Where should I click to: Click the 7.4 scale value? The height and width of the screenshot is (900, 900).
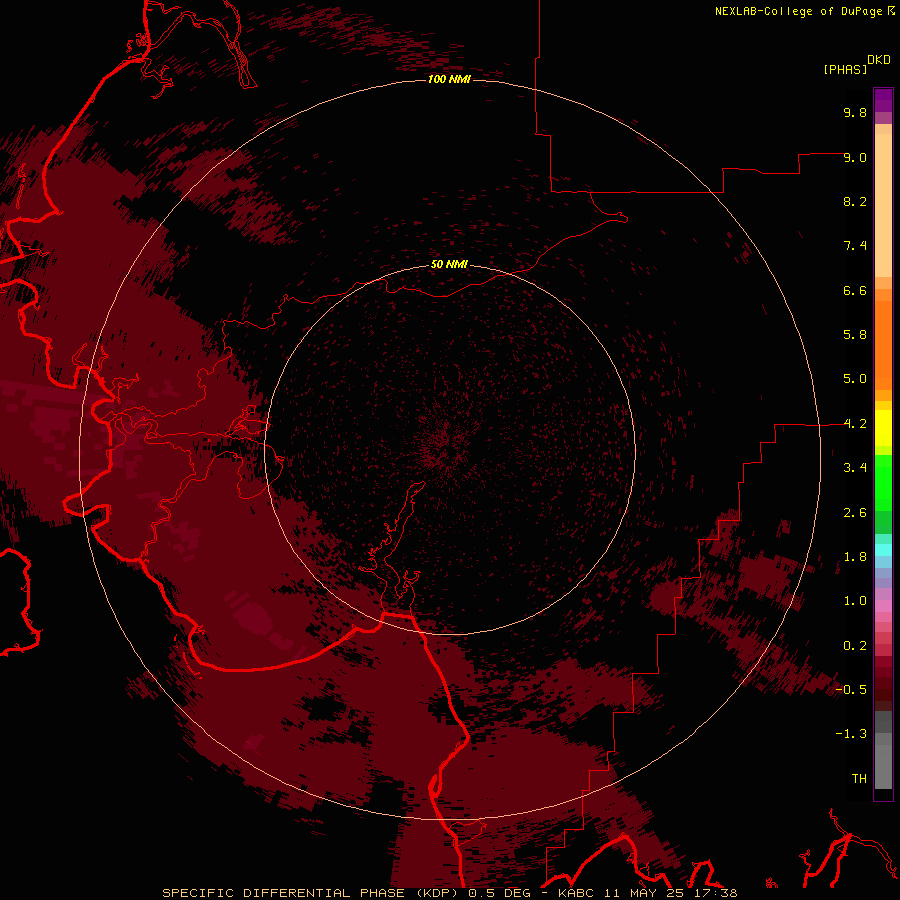coord(855,246)
